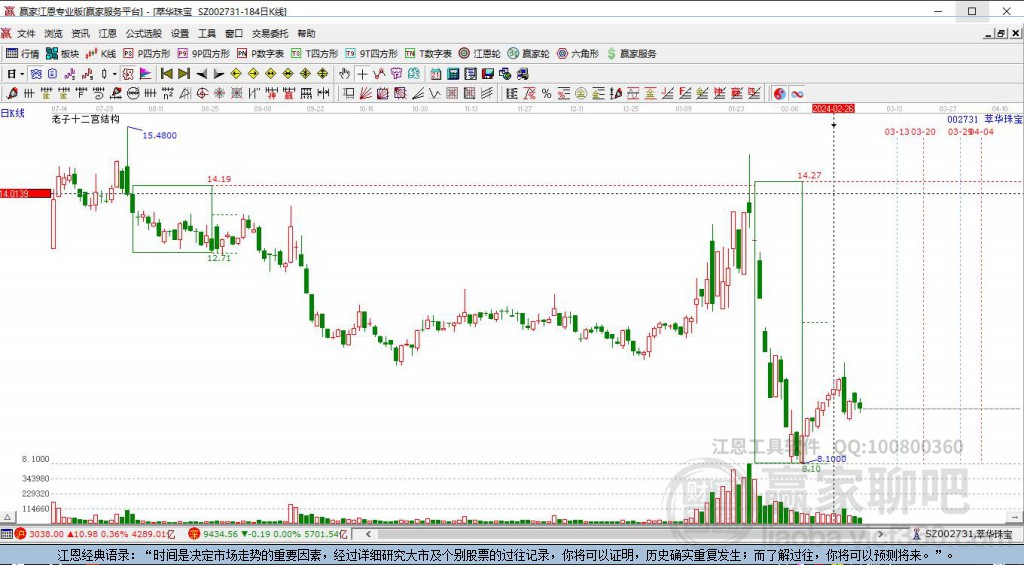This screenshot has width=1024, height=565.
Task: Click the calendar date icon
Action: pyautogui.click(x=436, y=74)
